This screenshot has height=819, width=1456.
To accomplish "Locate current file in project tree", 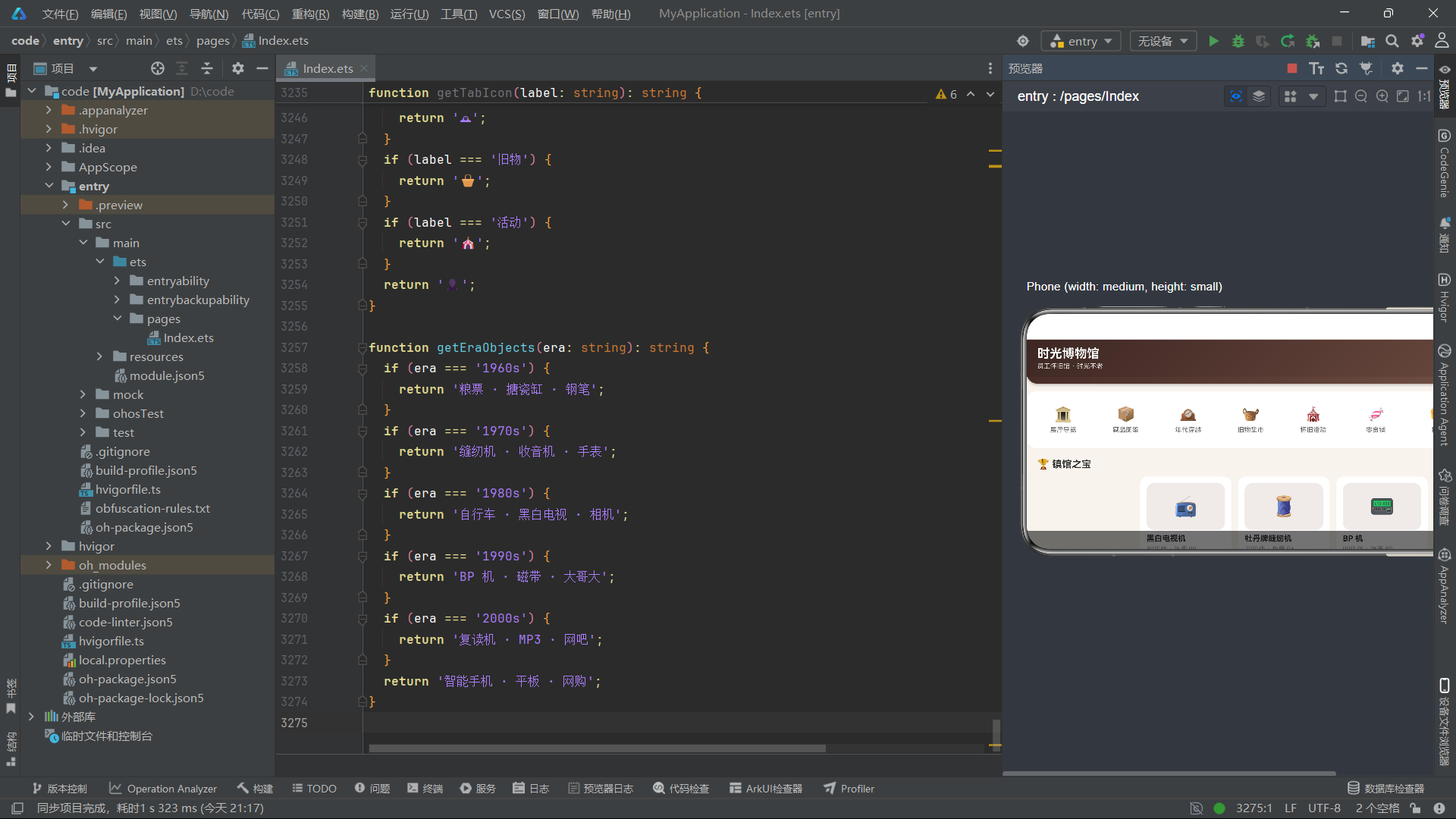I will point(158,68).
